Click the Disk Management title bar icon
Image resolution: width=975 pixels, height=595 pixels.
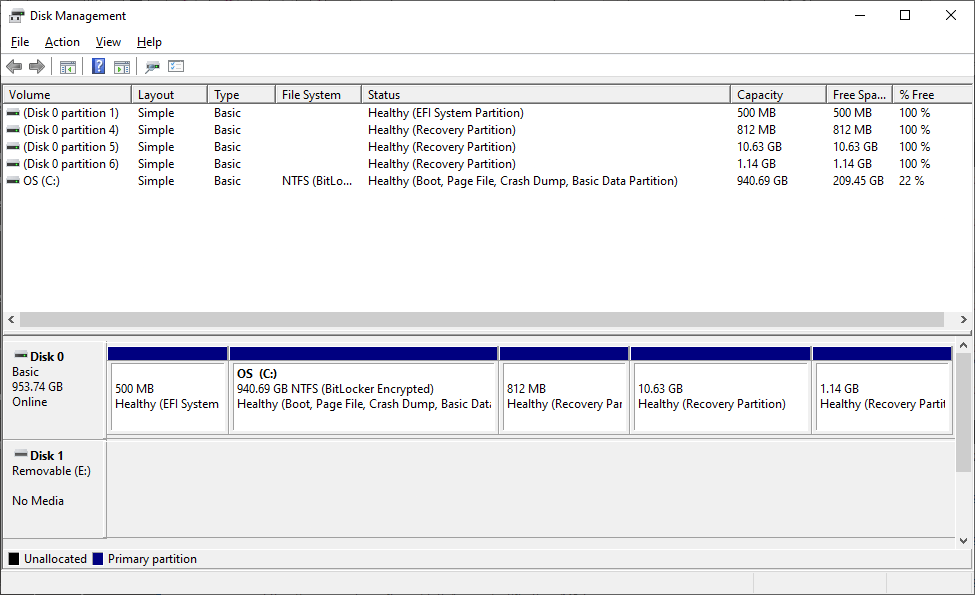(x=17, y=16)
